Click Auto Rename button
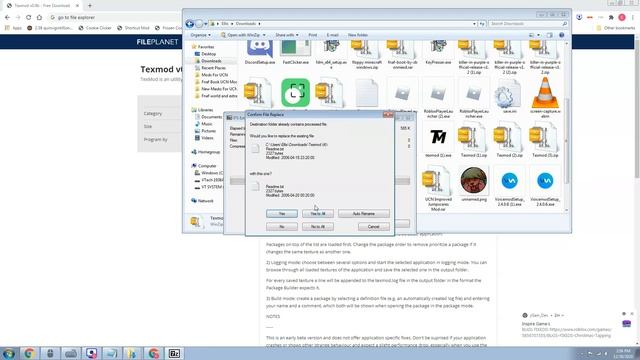Image resolution: width=640 pixels, height=360 pixels. pos(363,213)
